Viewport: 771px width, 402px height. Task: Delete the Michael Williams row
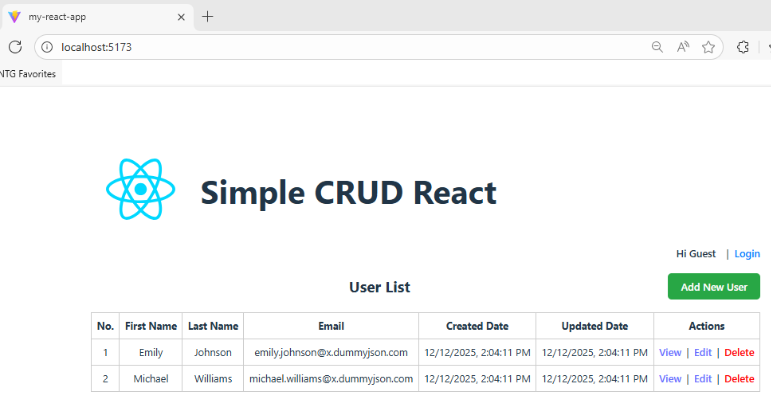[739, 379]
